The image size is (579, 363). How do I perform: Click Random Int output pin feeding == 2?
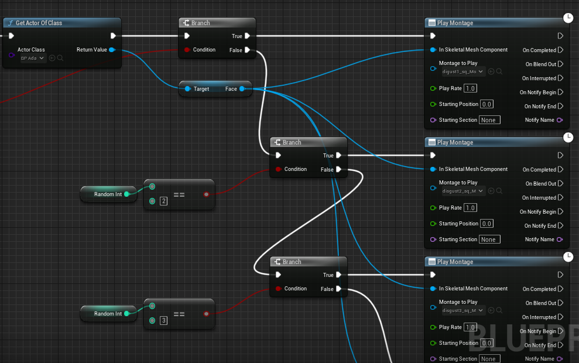[x=127, y=194]
